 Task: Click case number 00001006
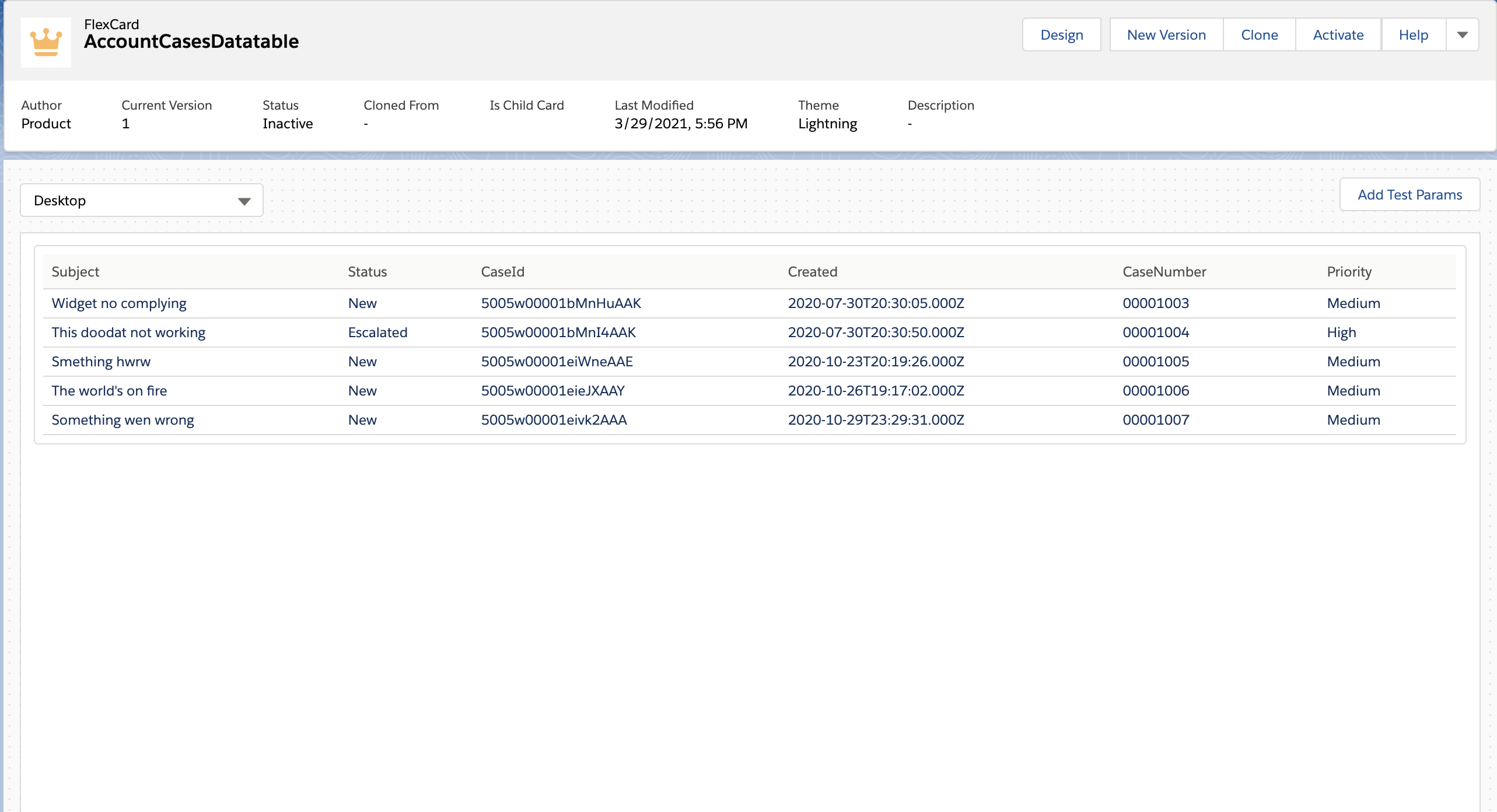(x=1156, y=391)
